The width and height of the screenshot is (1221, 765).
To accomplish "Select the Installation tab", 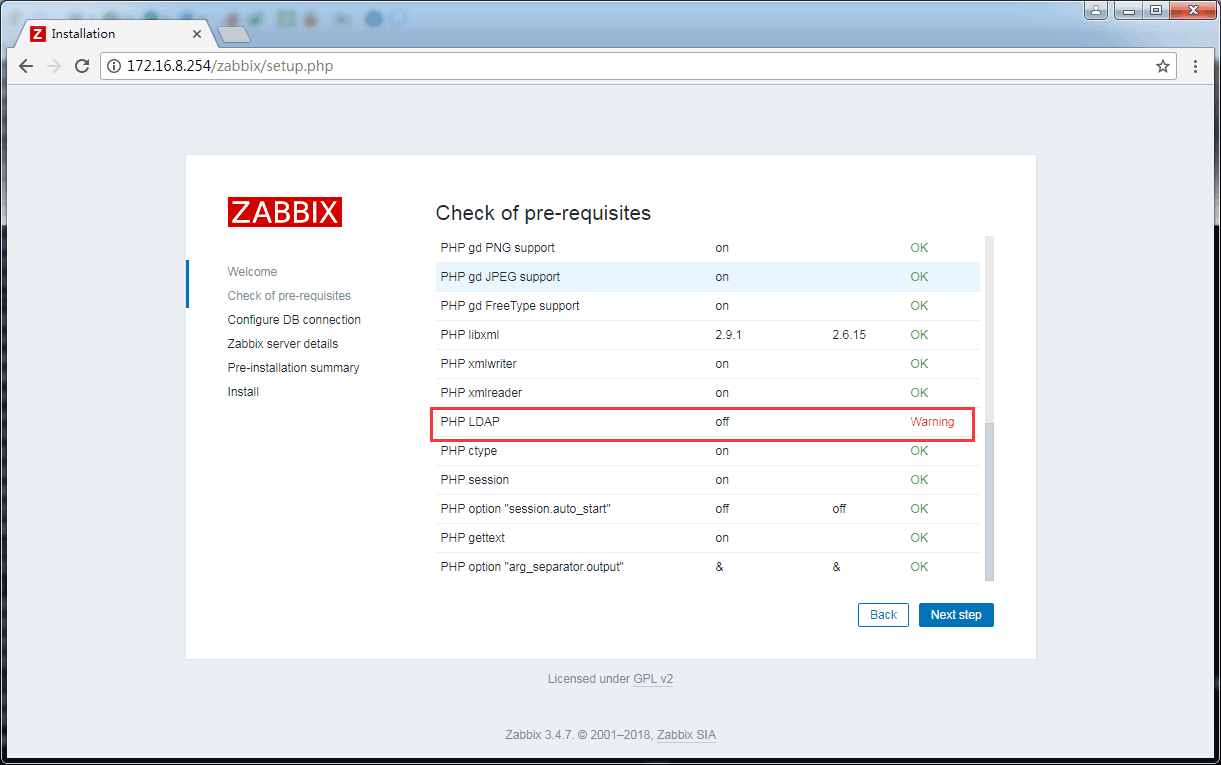I will (x=110, y=33).
